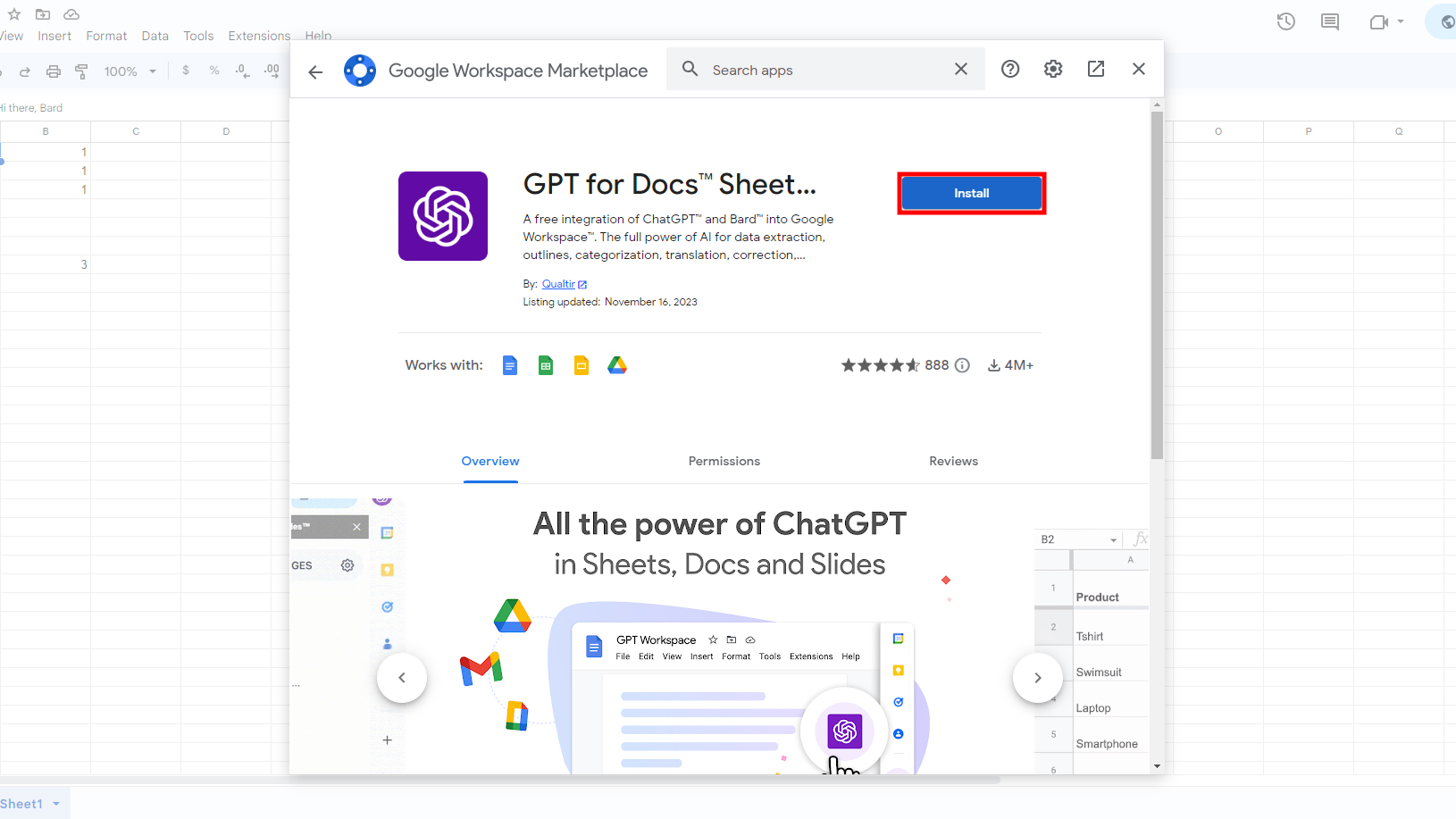Click the "All the power of ChatGPT" heading
This screenshot has height=819, width=1456.
click(720, 523)
